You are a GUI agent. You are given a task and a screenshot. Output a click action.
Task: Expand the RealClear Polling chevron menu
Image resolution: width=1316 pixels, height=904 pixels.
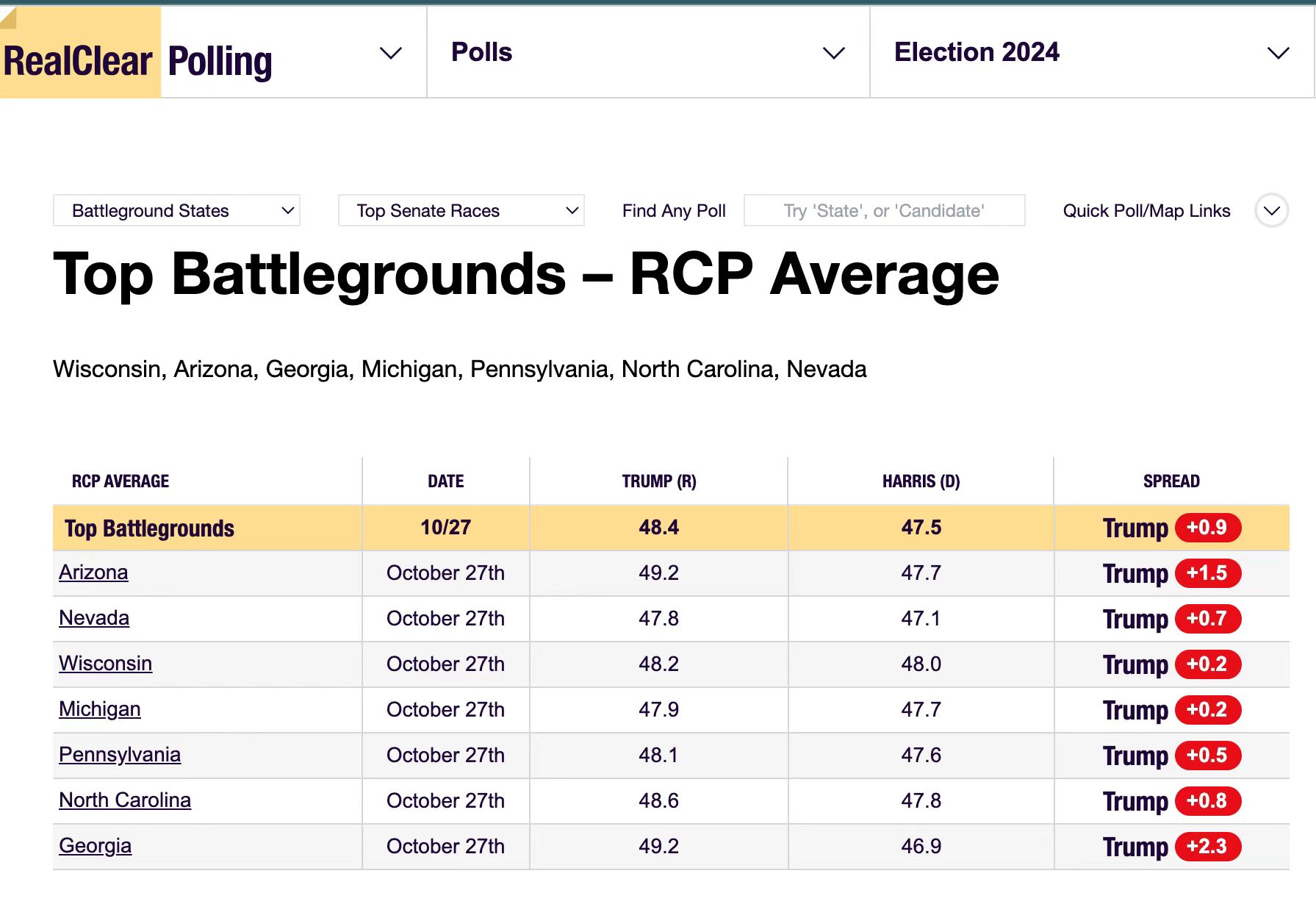[390, 53]
